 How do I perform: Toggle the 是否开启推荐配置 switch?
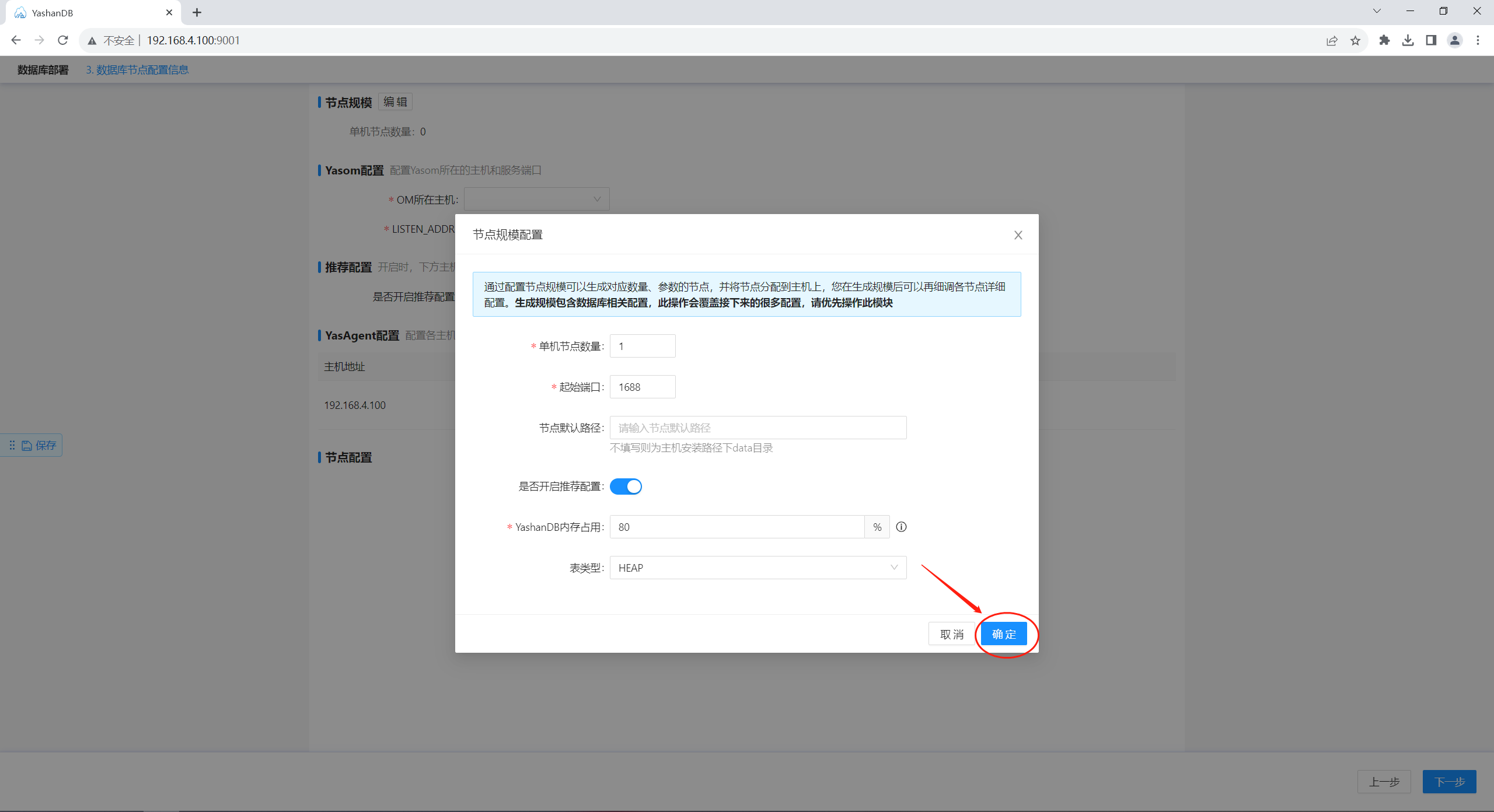[x=626, y=487]
